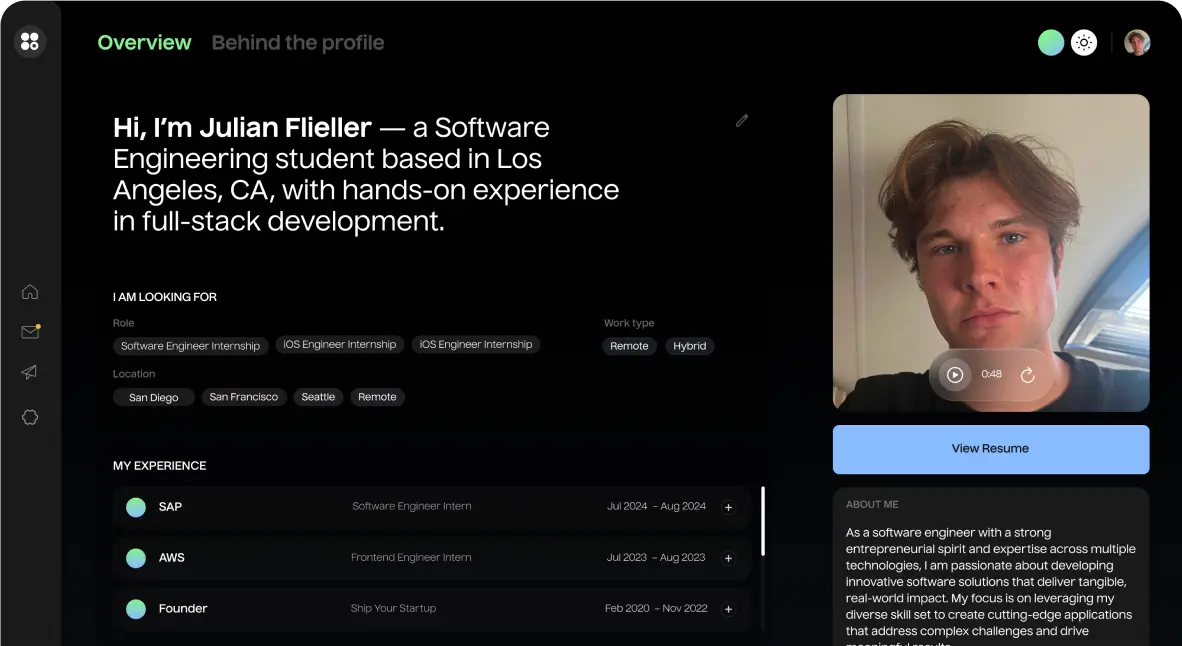Open the Home icon in the sidebar
This screenshot has width=1182, height=646.
click(30, 291)
